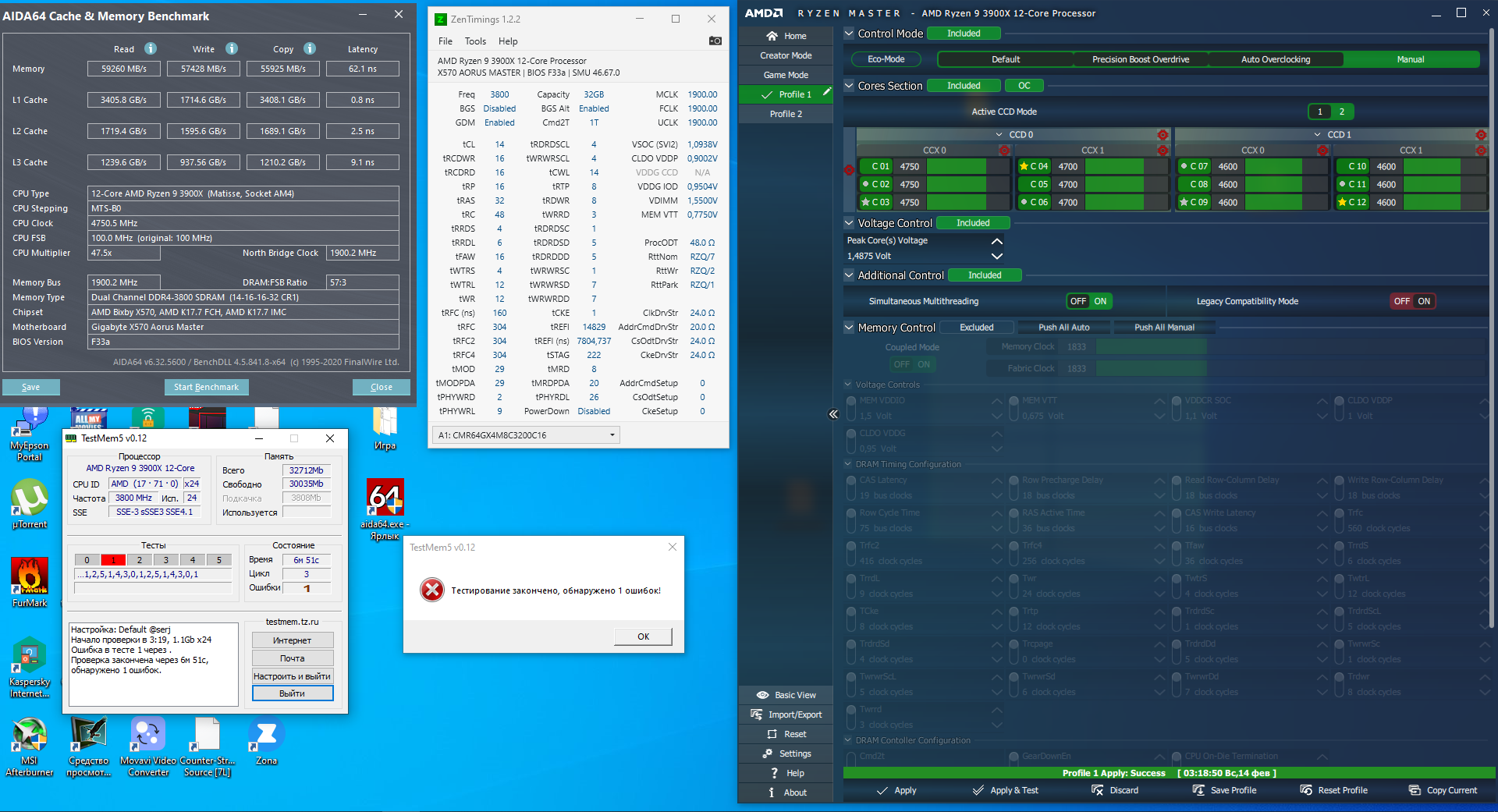
Task: Open the About page in Ryzen Master
Action: [786, 792]
